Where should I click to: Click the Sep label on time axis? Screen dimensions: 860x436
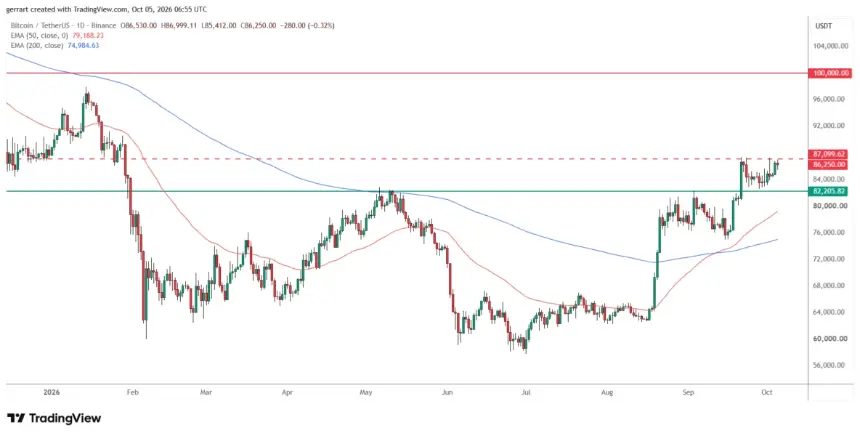click(689, 393)
